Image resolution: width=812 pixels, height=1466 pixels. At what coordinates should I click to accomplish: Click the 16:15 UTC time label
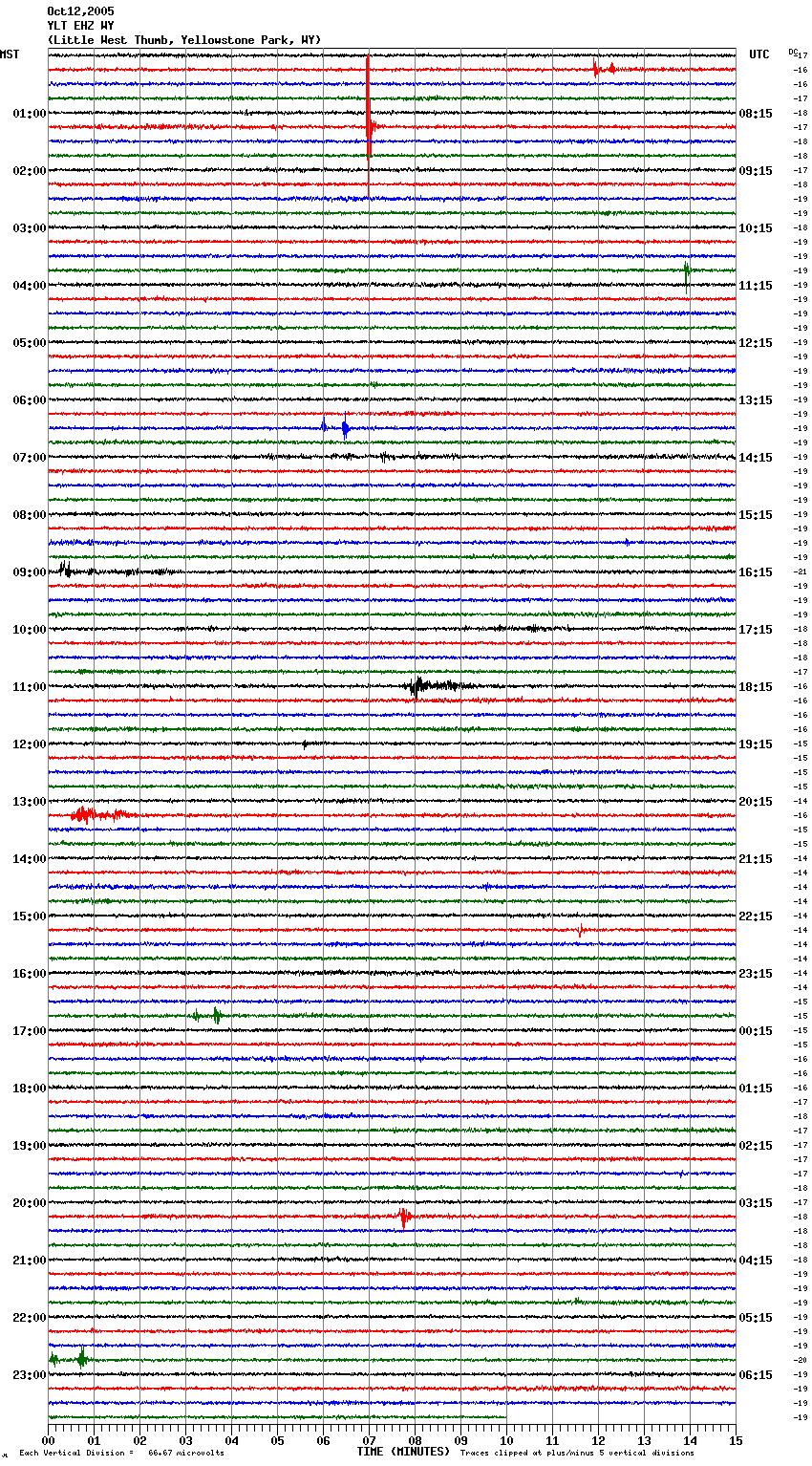pos(756,572)
